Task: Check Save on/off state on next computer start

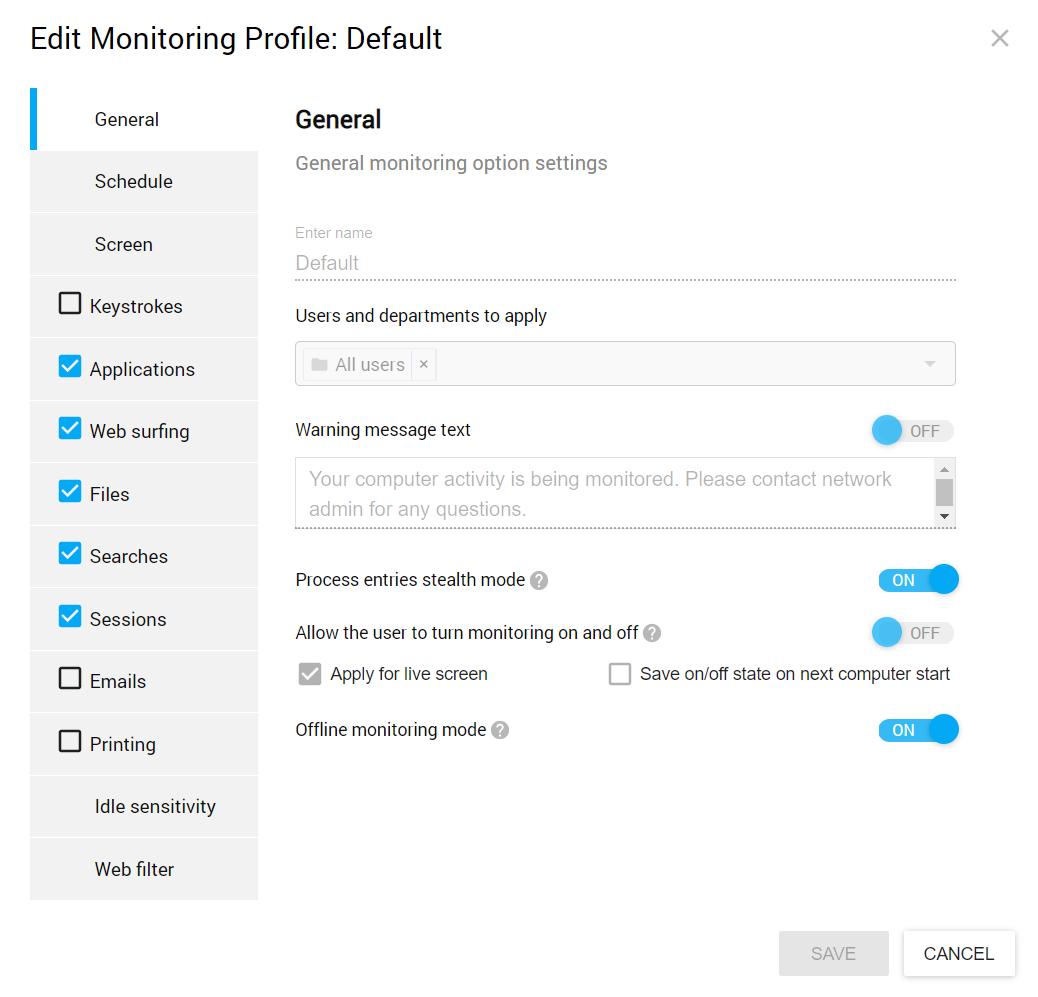Action: click(620, 674)
